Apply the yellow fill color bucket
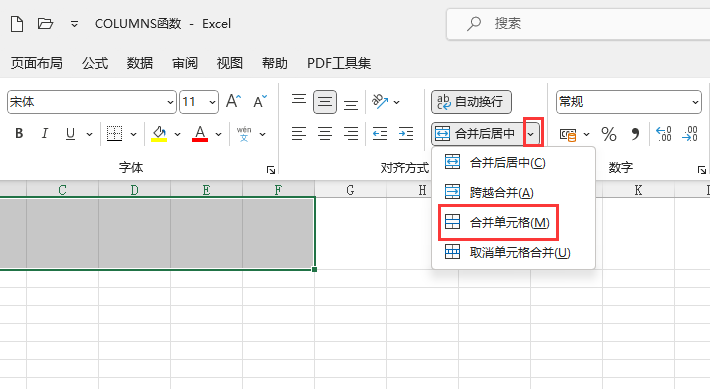710x389 pixels. [x=159, y=134]
